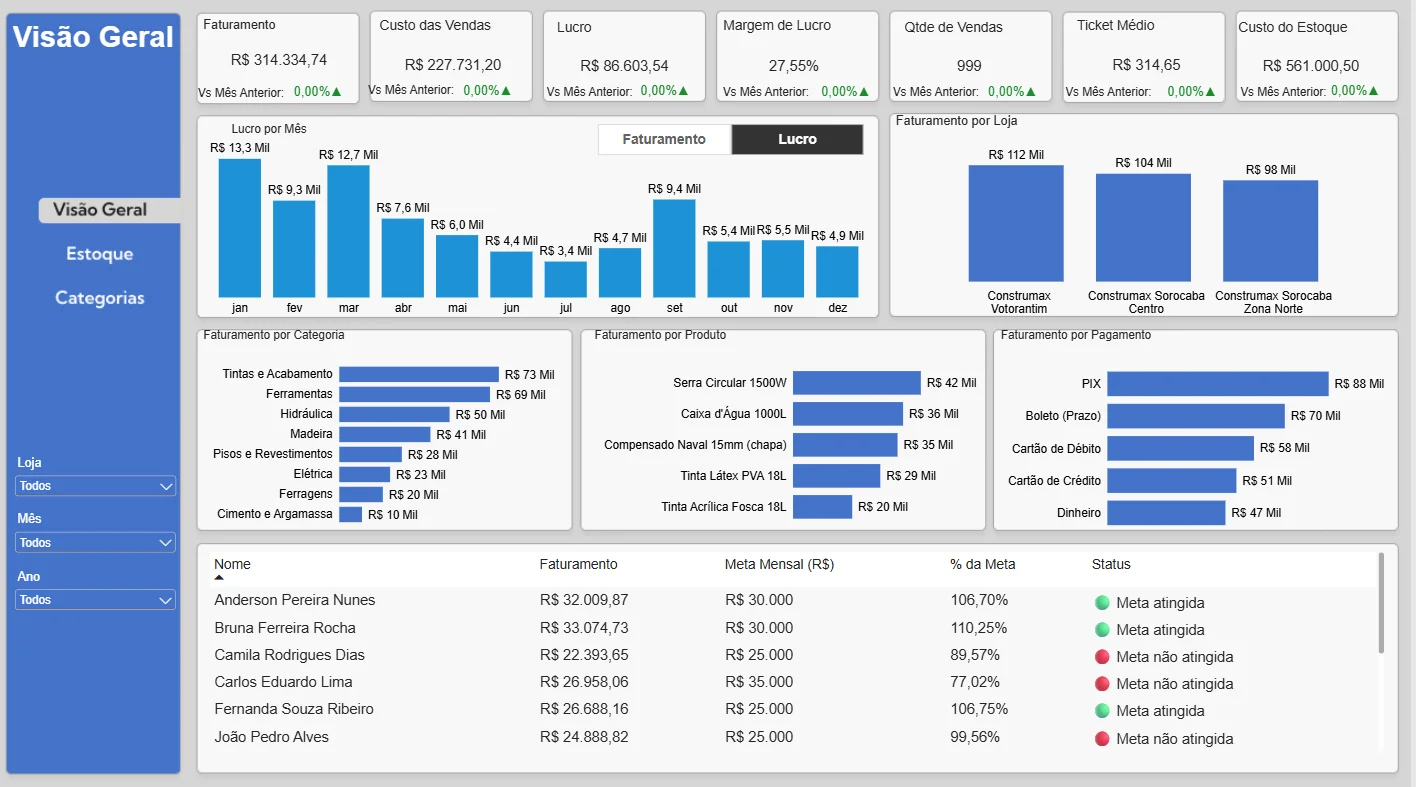Click the green up arrow in Custo das Vendas card
Screen dimensions: 1416x787
[506, 91]
